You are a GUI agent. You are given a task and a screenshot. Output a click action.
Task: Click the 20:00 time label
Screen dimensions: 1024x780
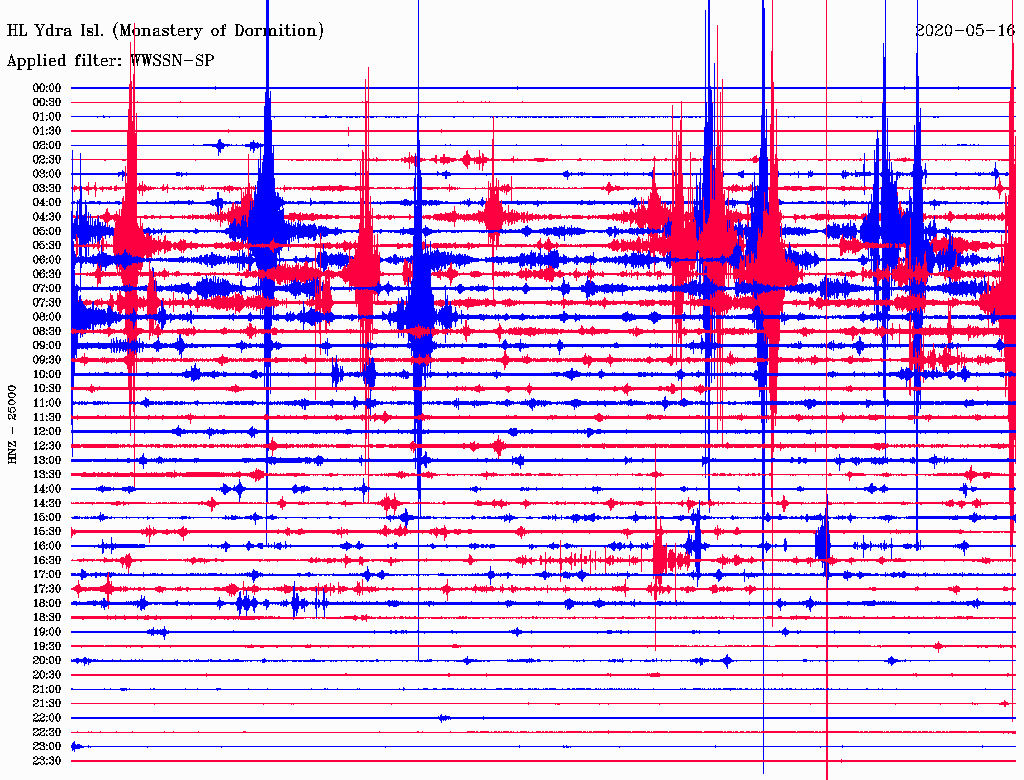tap(47, 660)
